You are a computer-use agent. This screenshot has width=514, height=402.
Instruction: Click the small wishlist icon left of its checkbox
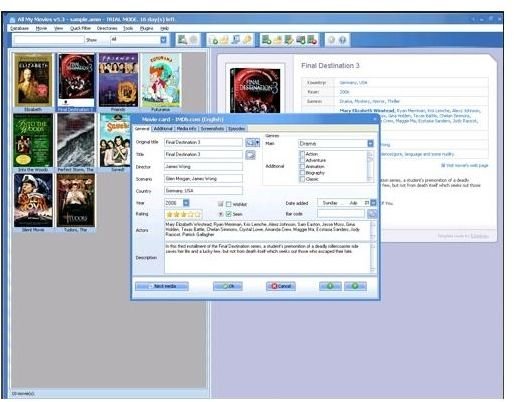click(220, 204)
